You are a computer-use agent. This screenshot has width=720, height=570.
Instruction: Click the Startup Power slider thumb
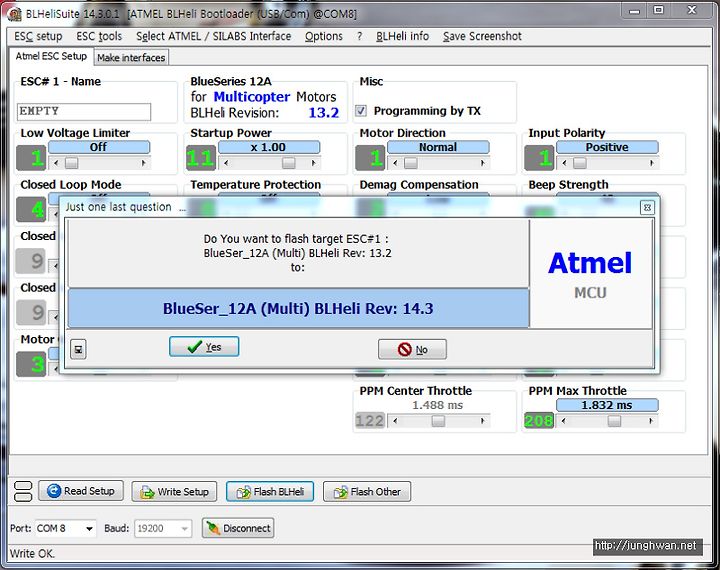(289, 163)
